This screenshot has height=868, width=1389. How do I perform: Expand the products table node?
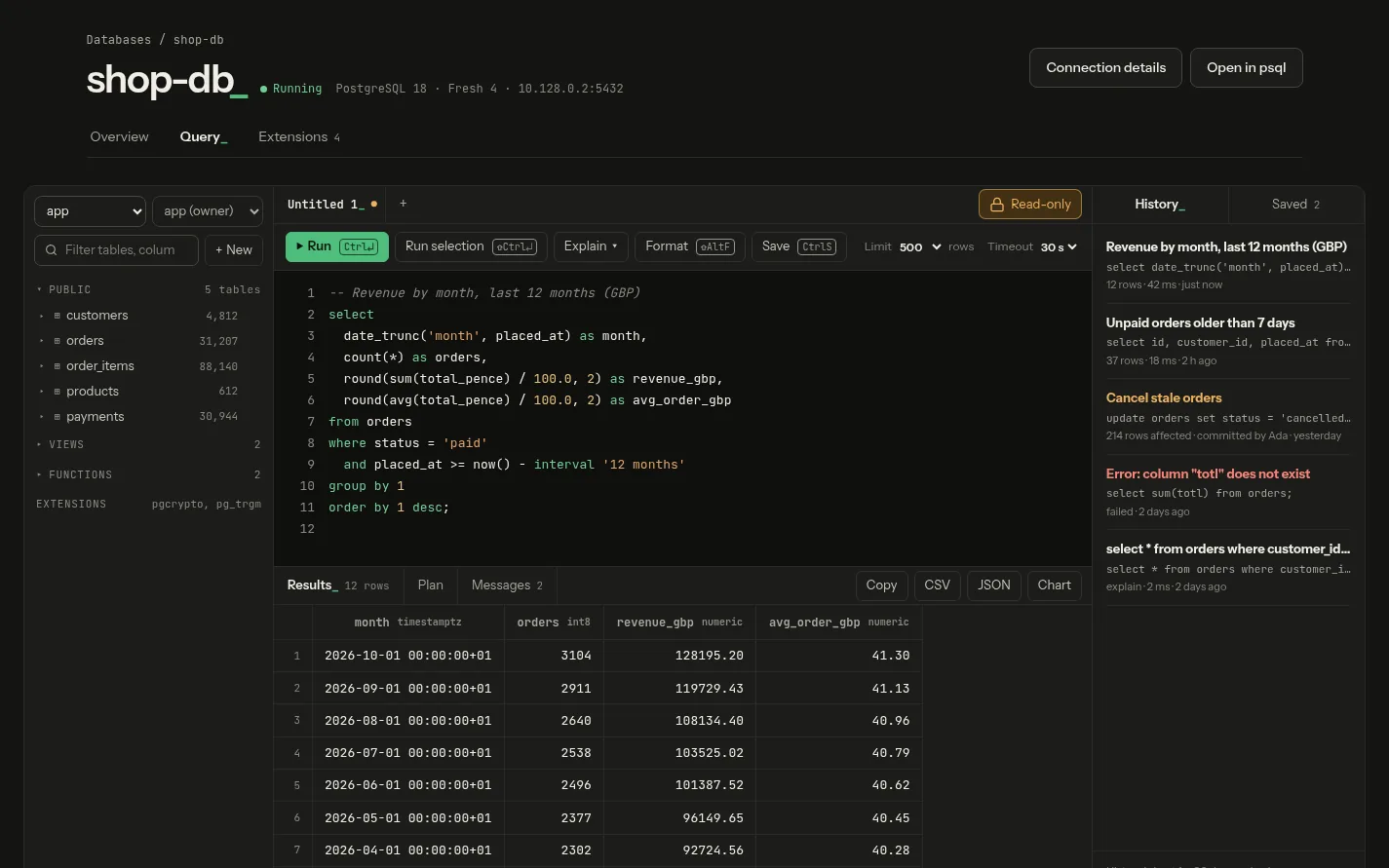[x=41, y=392]
